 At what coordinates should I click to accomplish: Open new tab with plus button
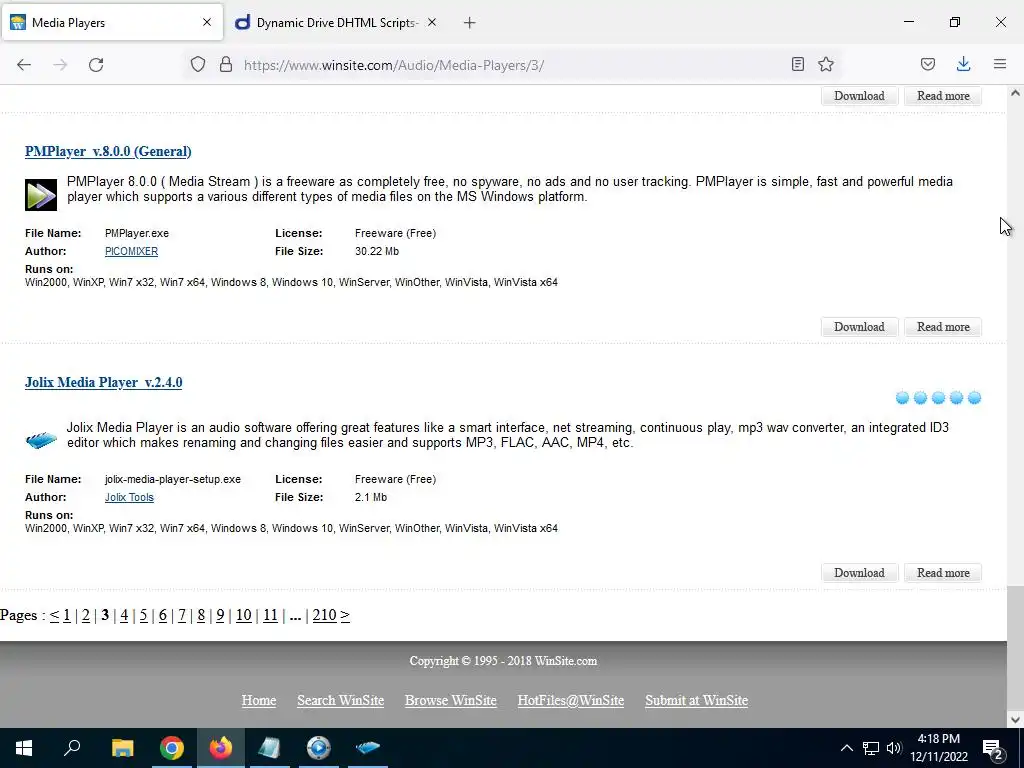pyautogui.click(x=470, y=23)
